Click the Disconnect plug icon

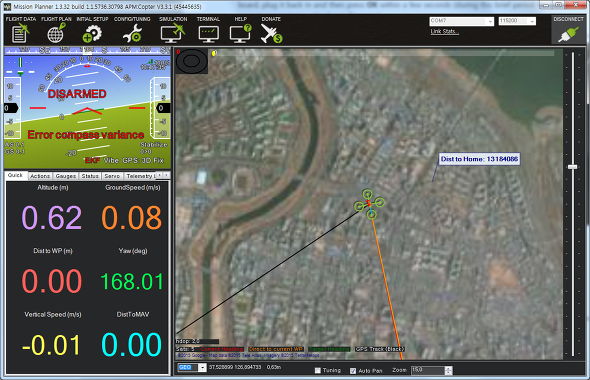click(x=568, y=34)
